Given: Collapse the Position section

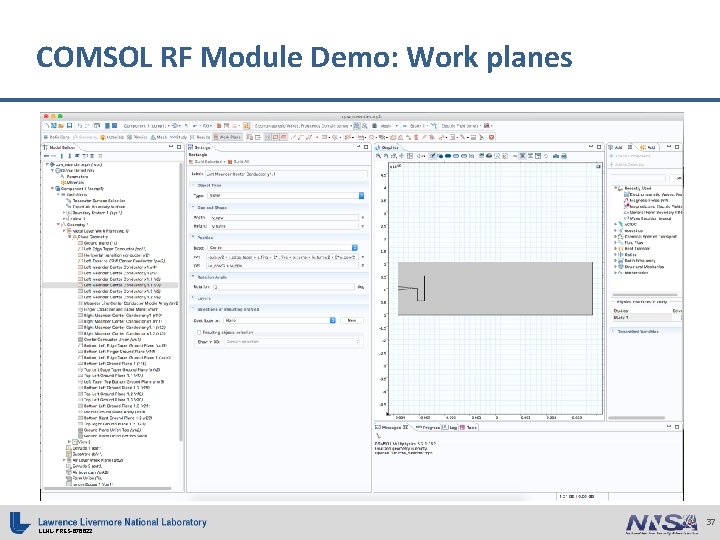Looking at the screenshot, I should 193,237.
